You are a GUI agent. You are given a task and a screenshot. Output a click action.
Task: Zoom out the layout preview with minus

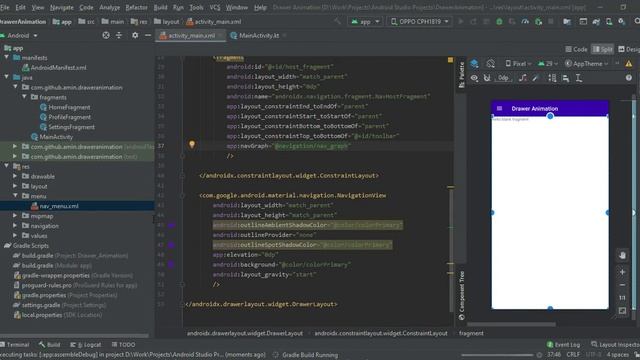coord(622,285)
